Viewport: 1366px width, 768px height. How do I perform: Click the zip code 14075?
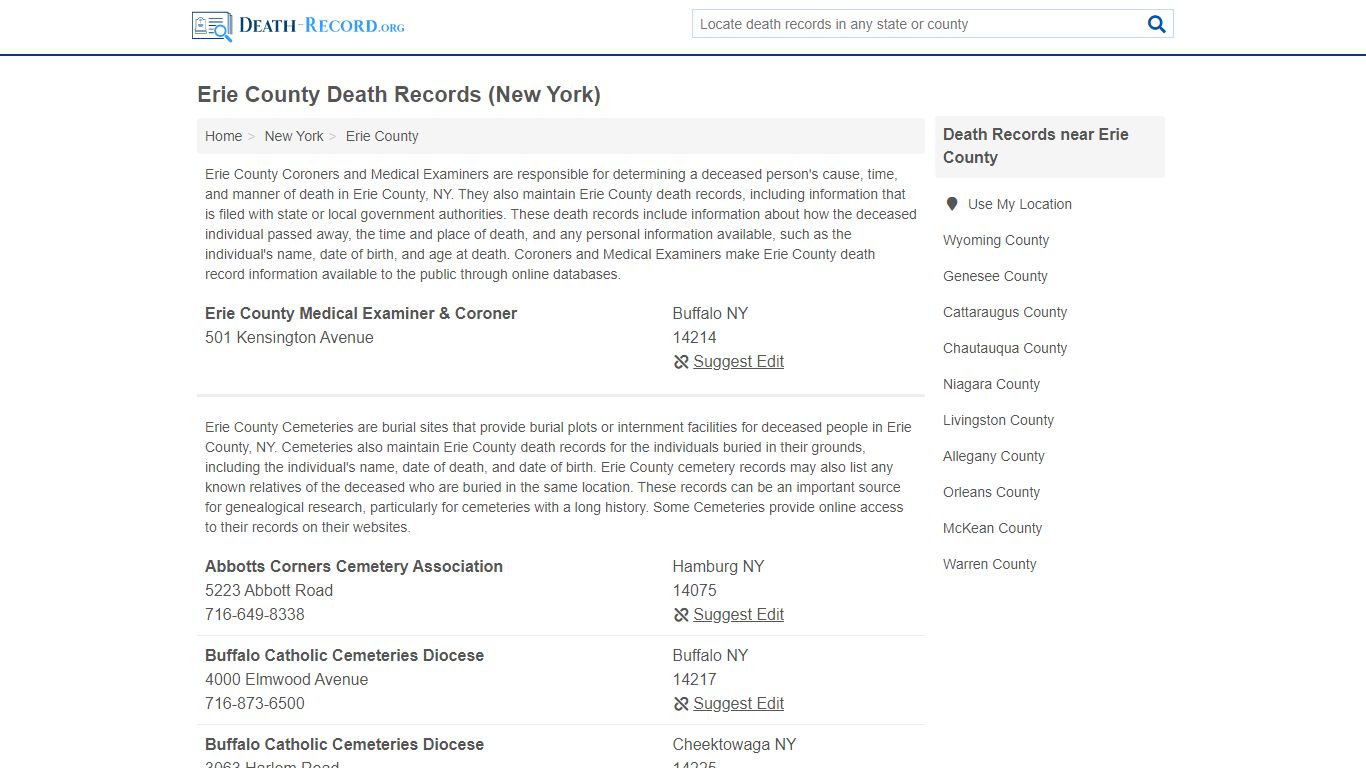pyautogui.click(x=694, y=590)
